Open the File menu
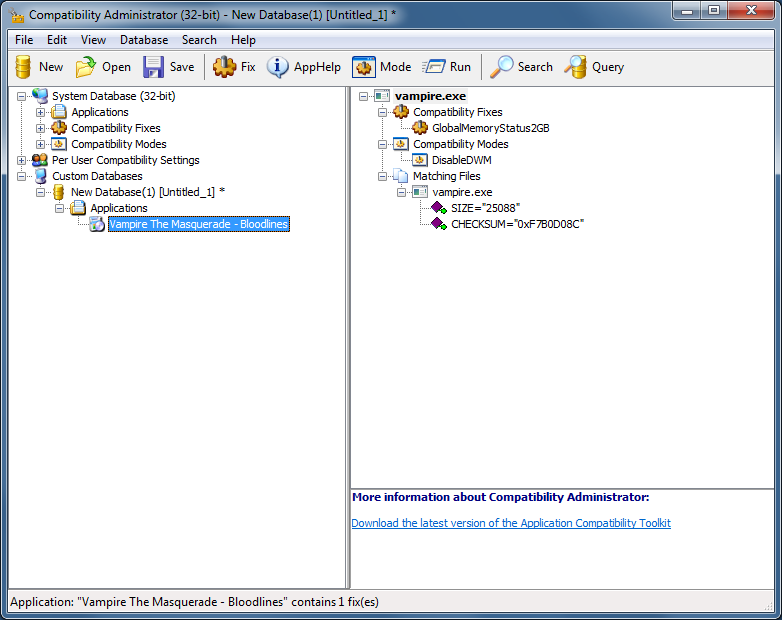This screenshot has height=620, width=782. (24, 40)
